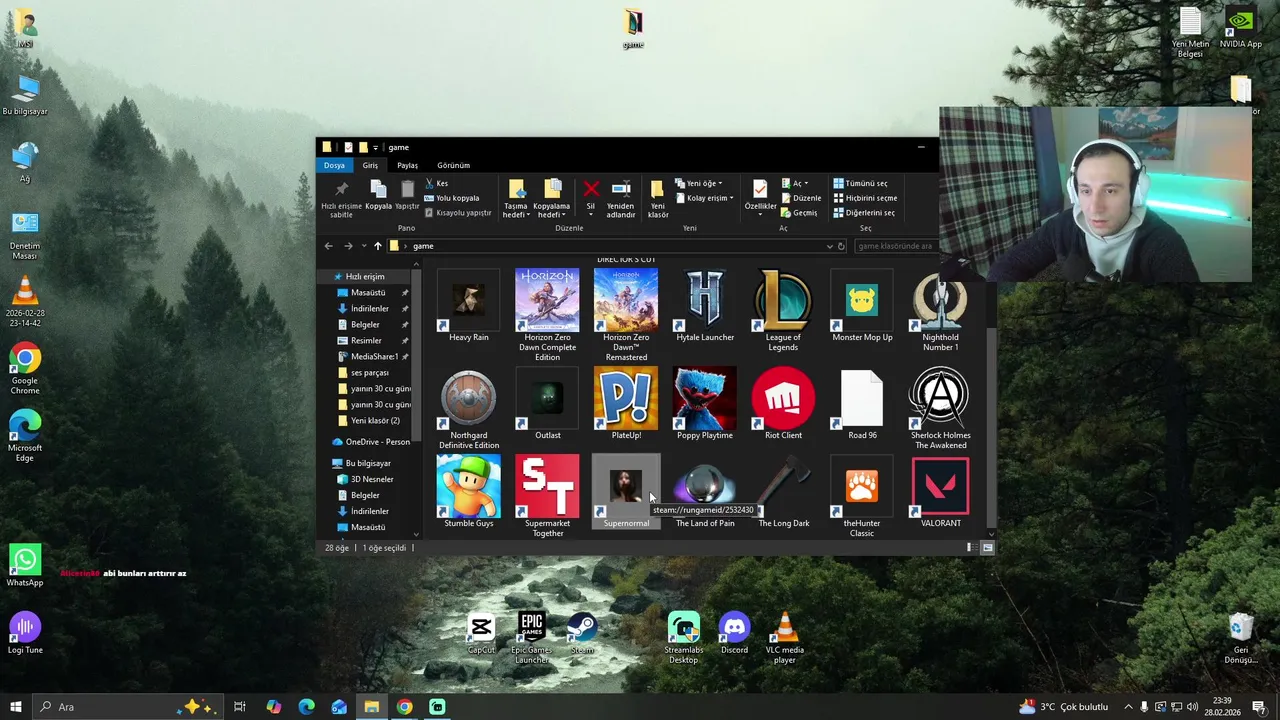
Task: Select the Stumble Guys shortcut
Action: click(468, 492)
